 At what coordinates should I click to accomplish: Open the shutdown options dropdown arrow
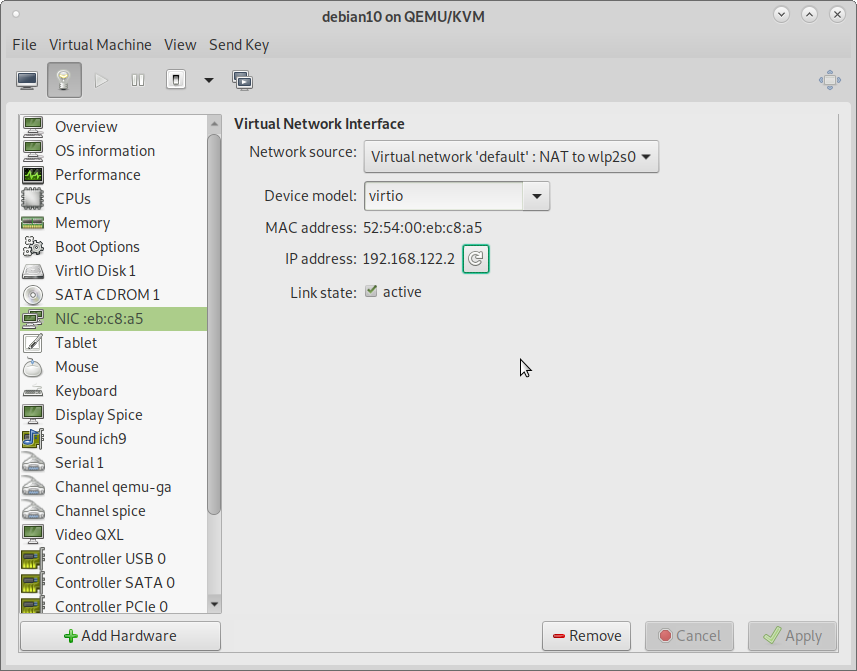209,80
